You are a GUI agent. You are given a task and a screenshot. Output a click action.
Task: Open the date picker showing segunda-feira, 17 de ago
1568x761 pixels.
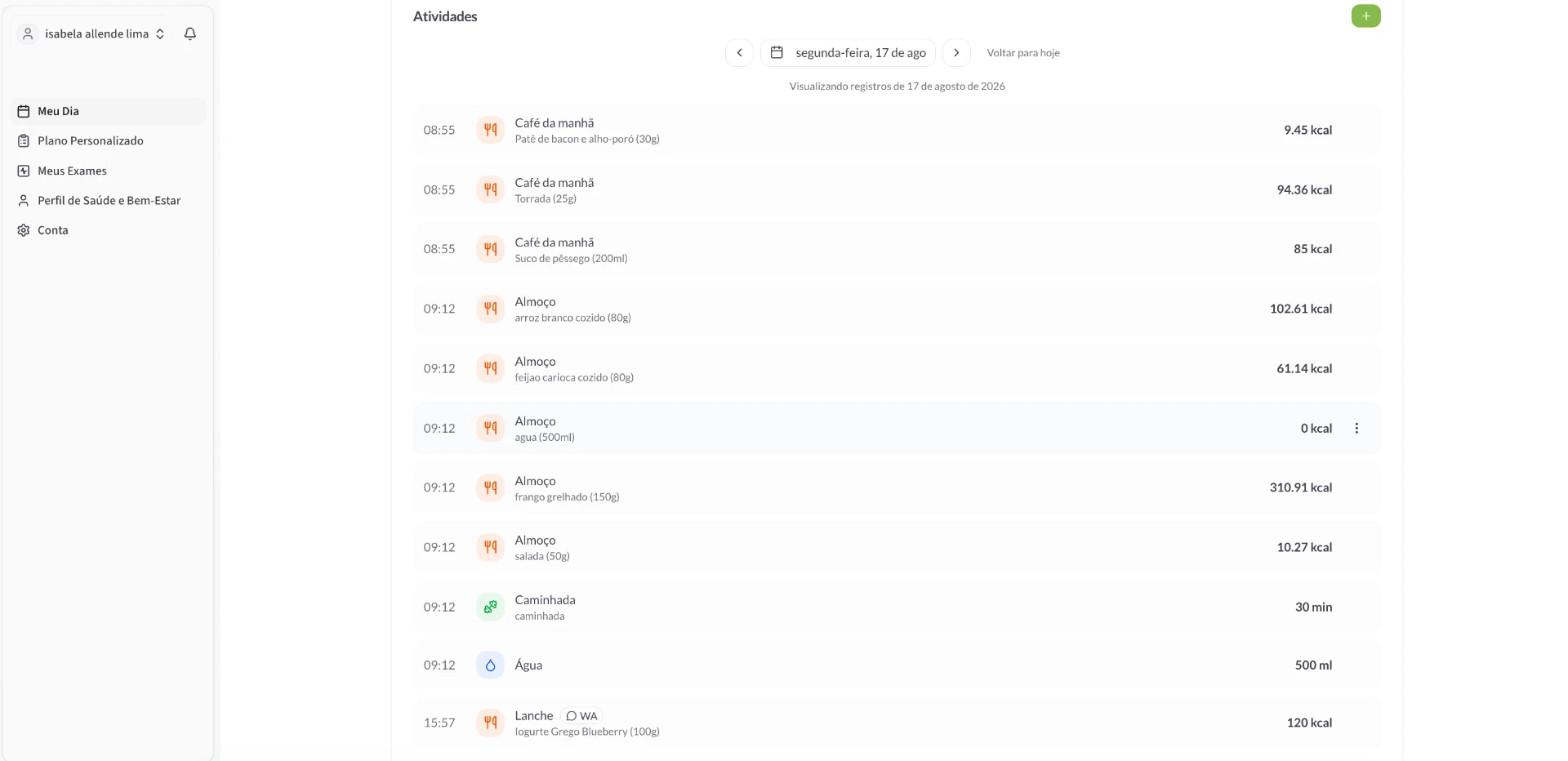coord(848,53)
